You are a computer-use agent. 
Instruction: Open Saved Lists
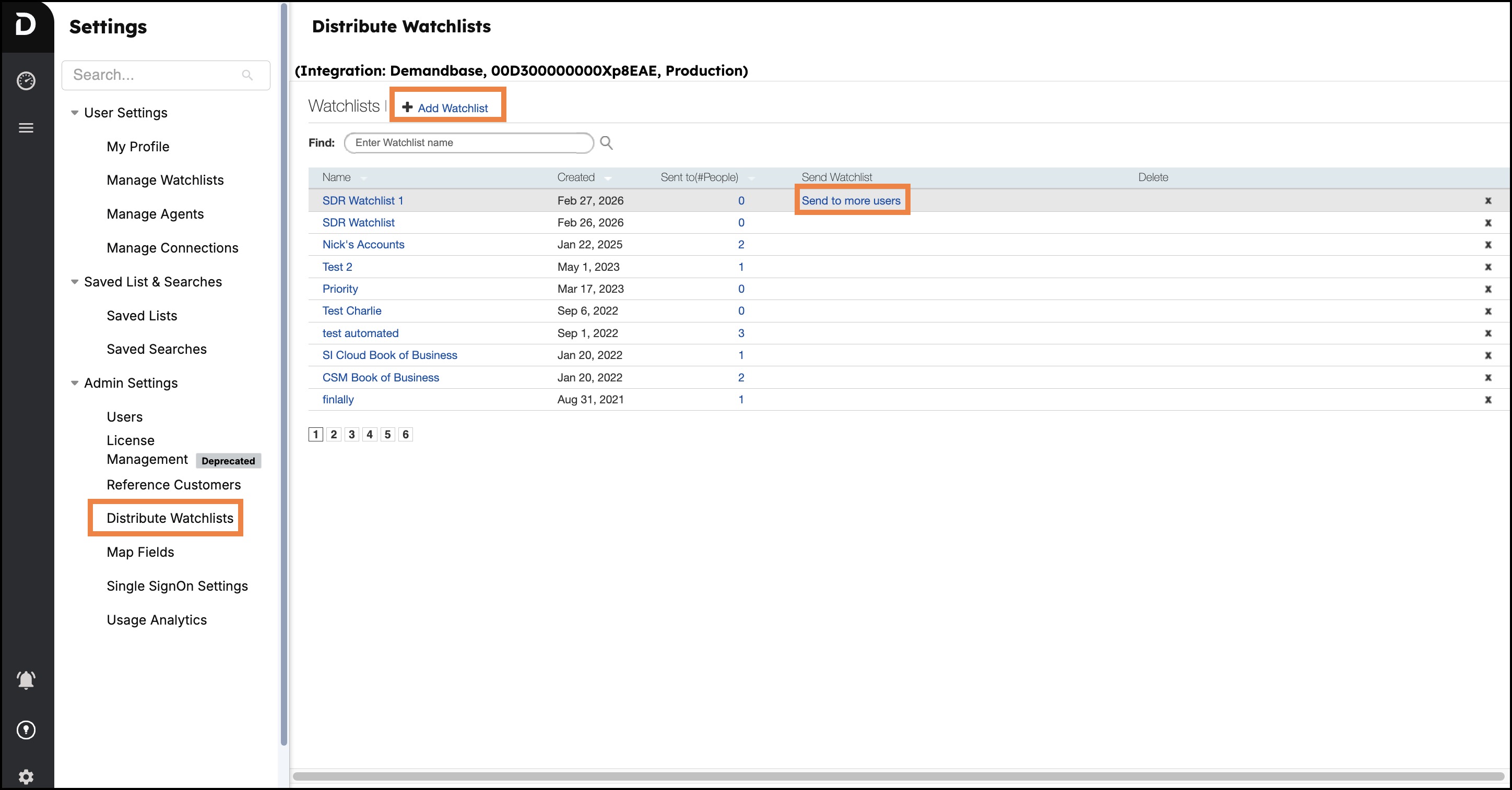point(141,316)
